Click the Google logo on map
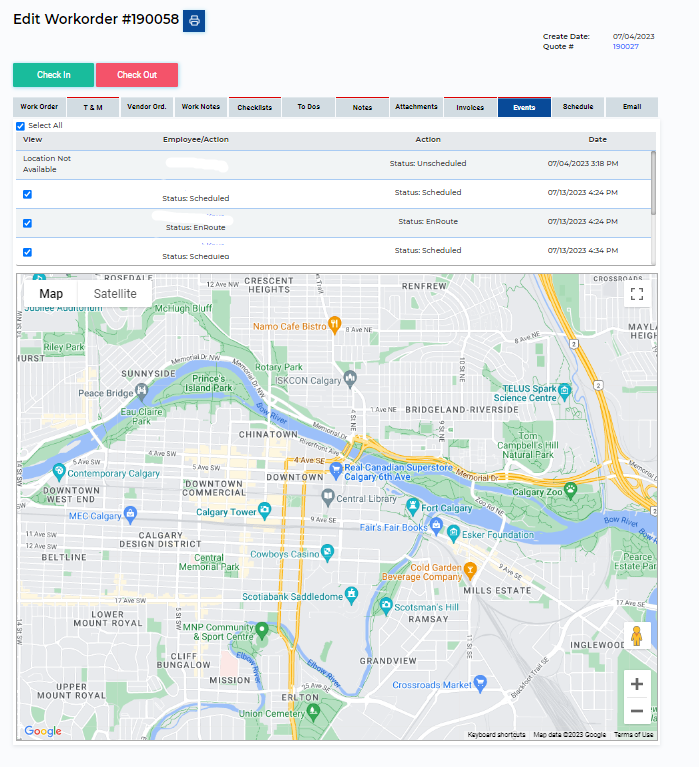Viewport: 699px width, 767px height. tap(43, 731)
